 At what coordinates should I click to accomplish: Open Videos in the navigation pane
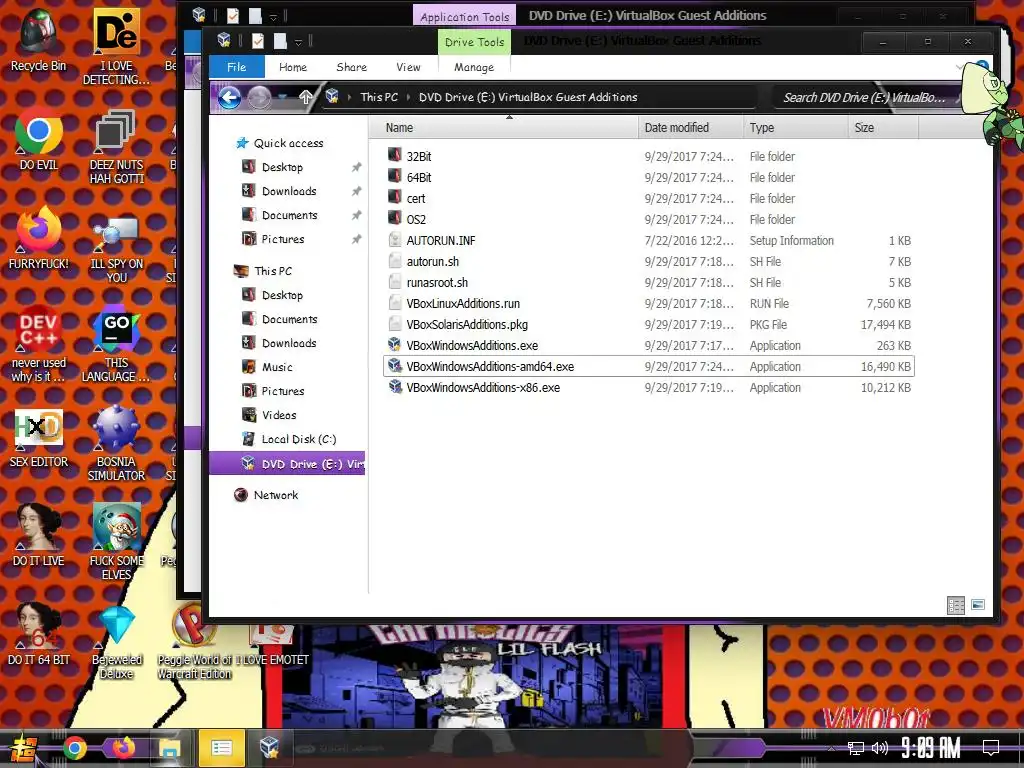(x=279, y=415)
